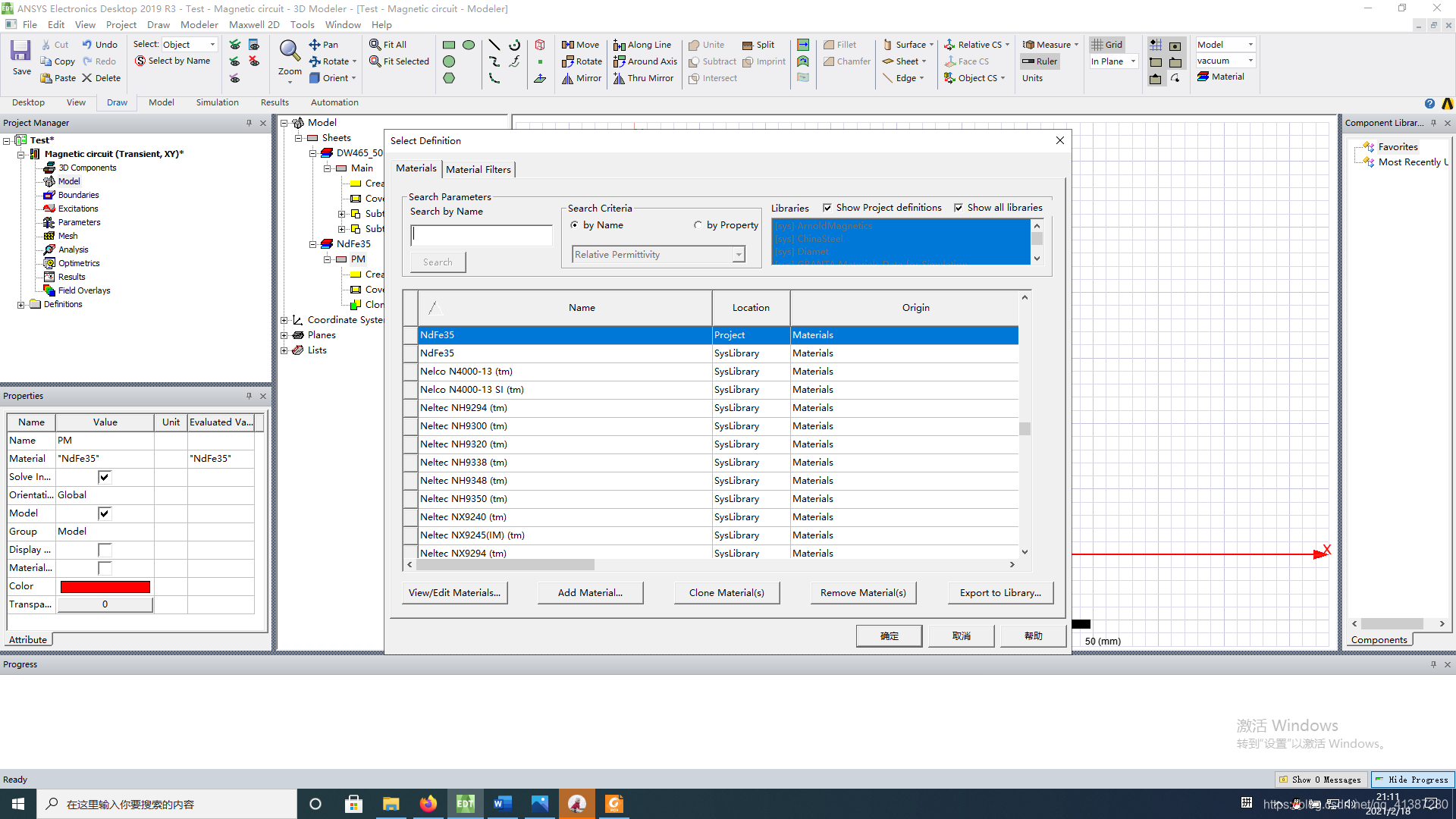Click the Mirror tool icon
The height and width of the screenshot is (819, 1456).
[567, 78]
